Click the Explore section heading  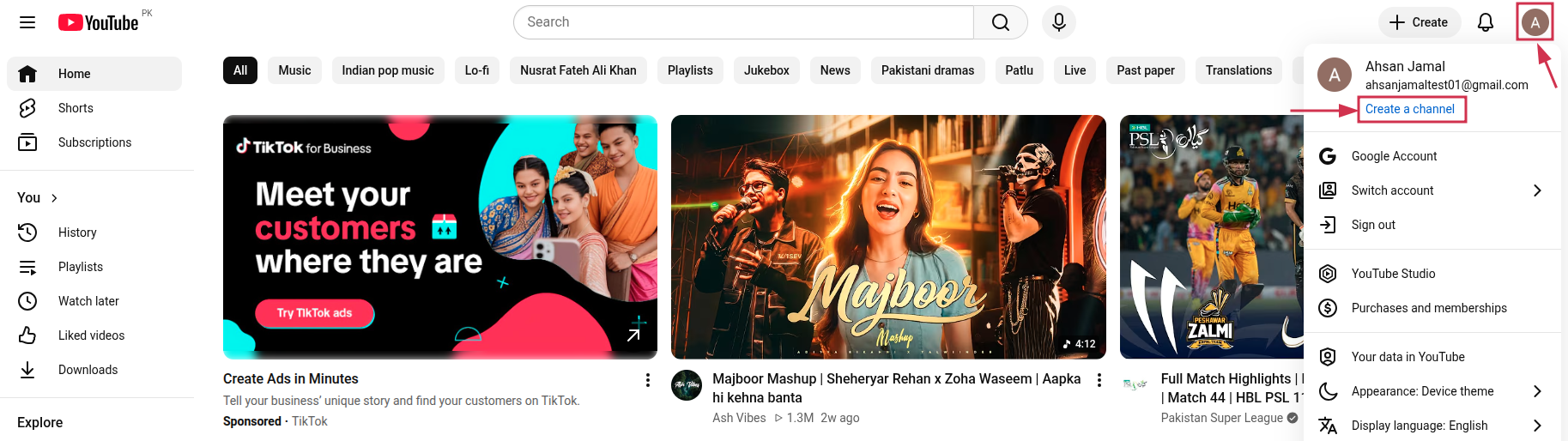coord(40,423)
